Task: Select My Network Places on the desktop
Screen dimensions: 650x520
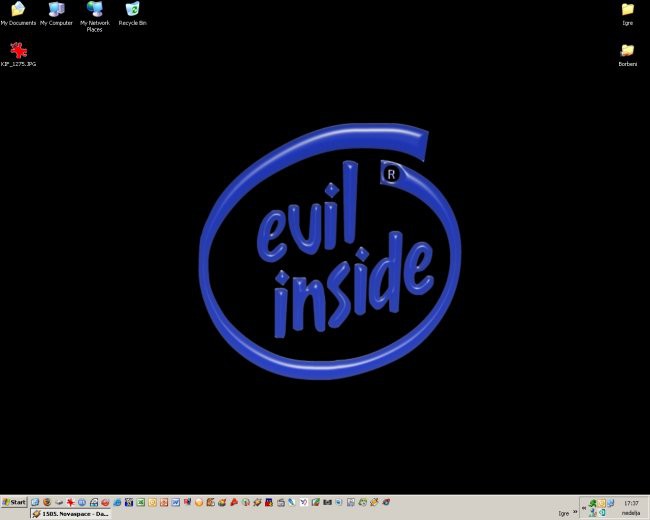Action: [95, 17]
